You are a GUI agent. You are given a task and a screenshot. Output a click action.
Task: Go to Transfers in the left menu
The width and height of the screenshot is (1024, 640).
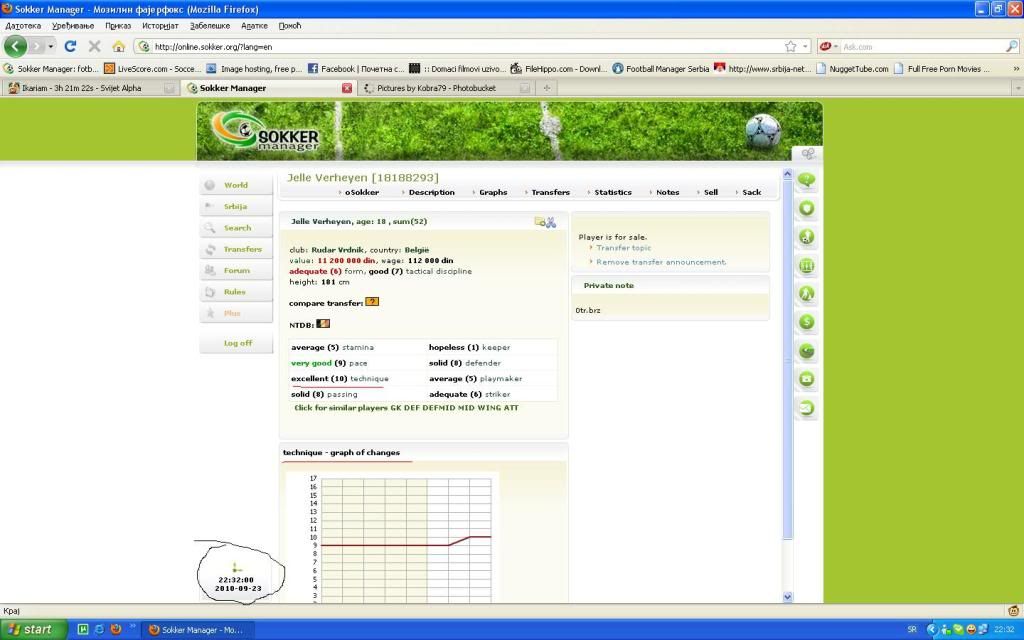click(236, 249)
